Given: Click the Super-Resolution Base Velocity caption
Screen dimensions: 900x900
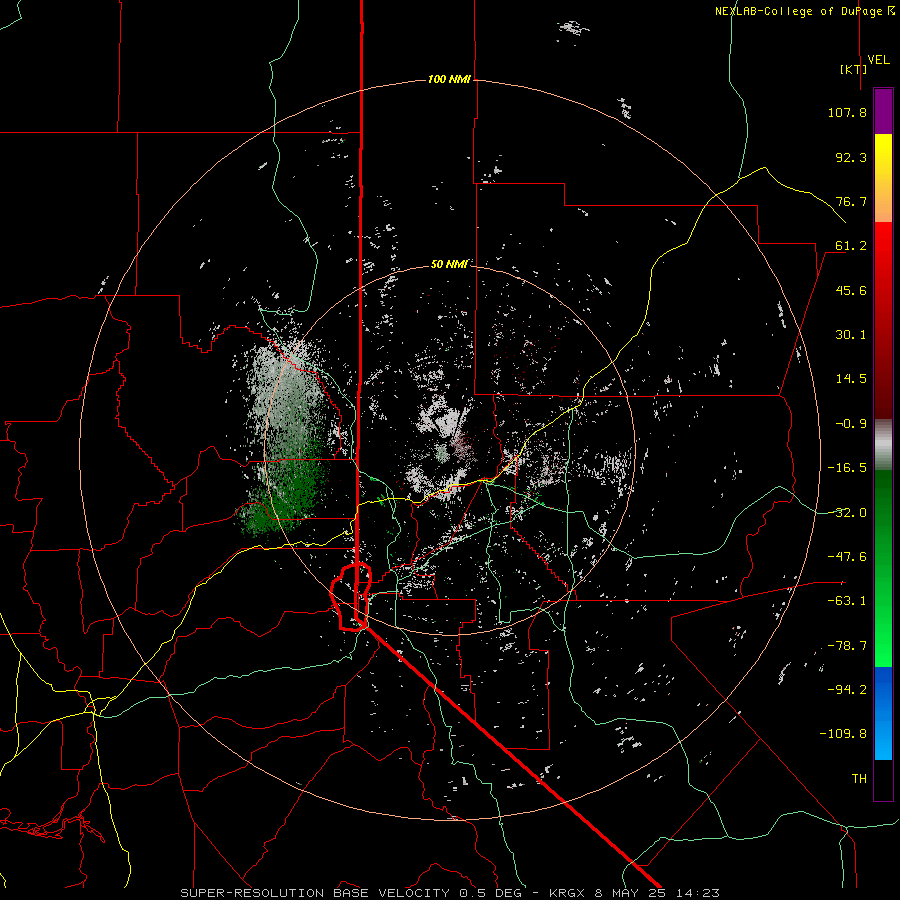Looking at the screenshot, I should click(449, 893).
